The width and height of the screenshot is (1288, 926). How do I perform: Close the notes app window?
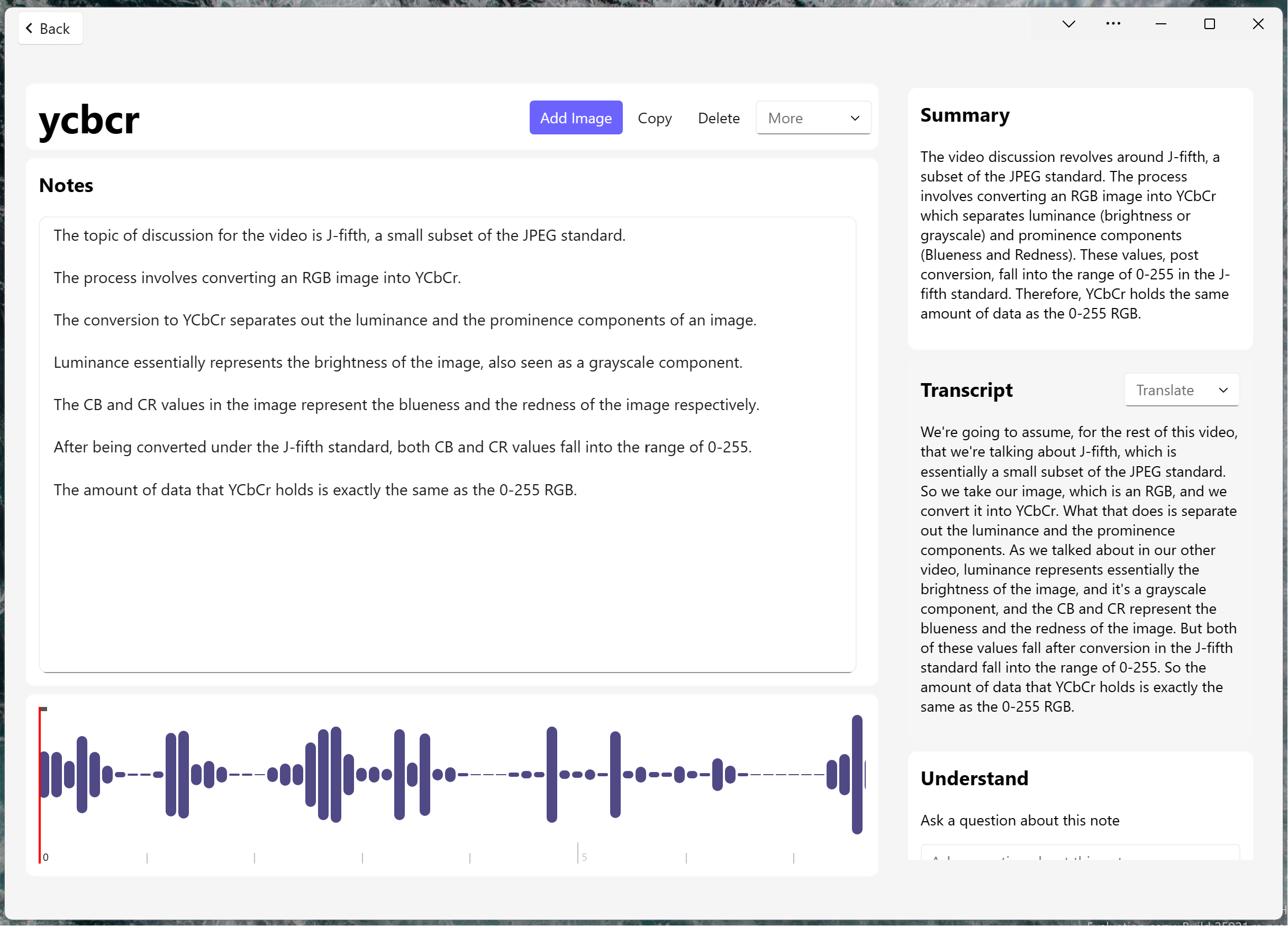point(1258,24)
